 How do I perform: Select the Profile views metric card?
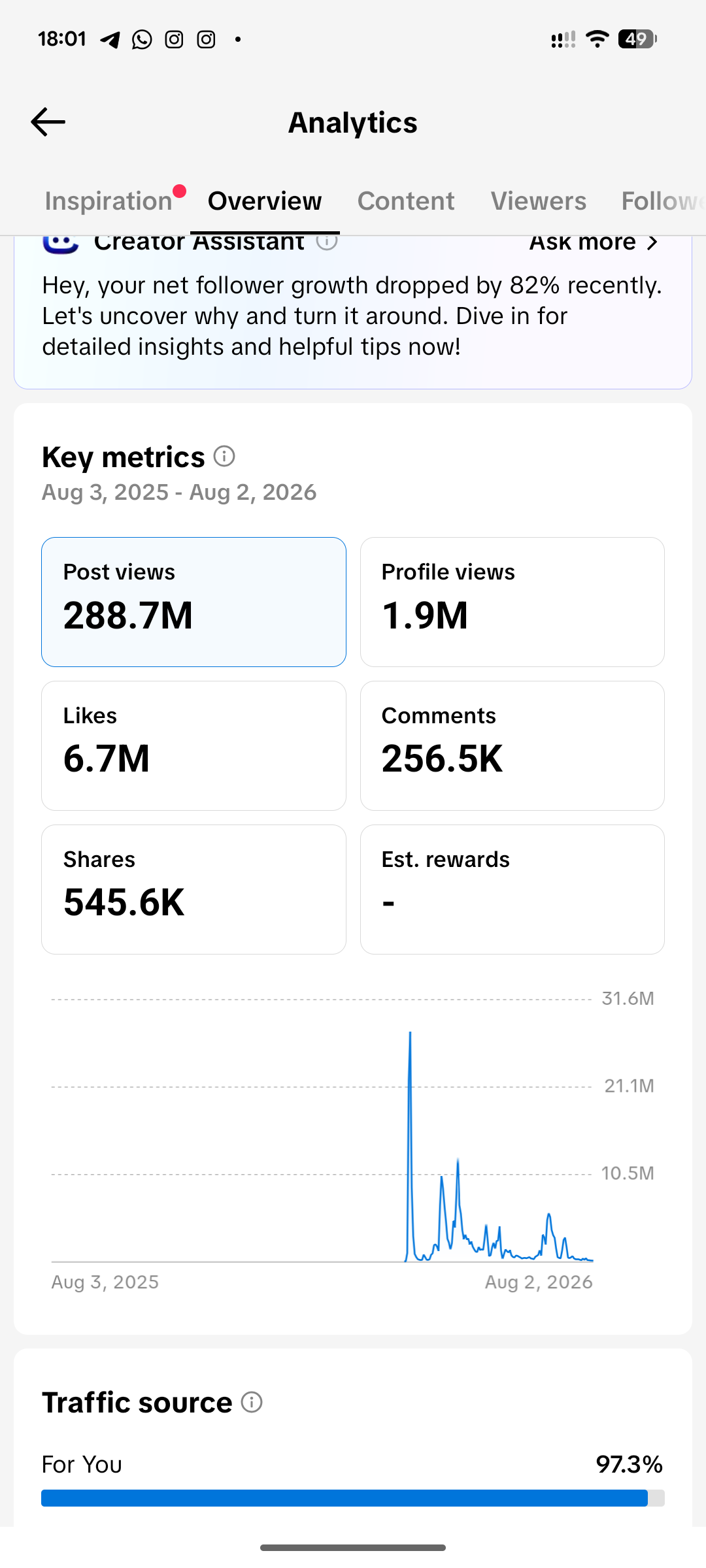coord(513,602)
